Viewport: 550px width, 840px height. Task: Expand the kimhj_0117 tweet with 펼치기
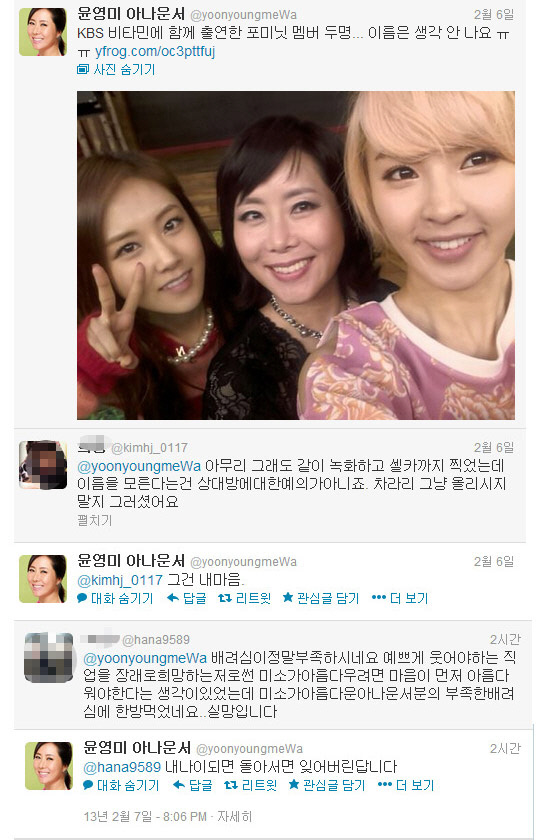pyautogui.click(x=94, y=520)
